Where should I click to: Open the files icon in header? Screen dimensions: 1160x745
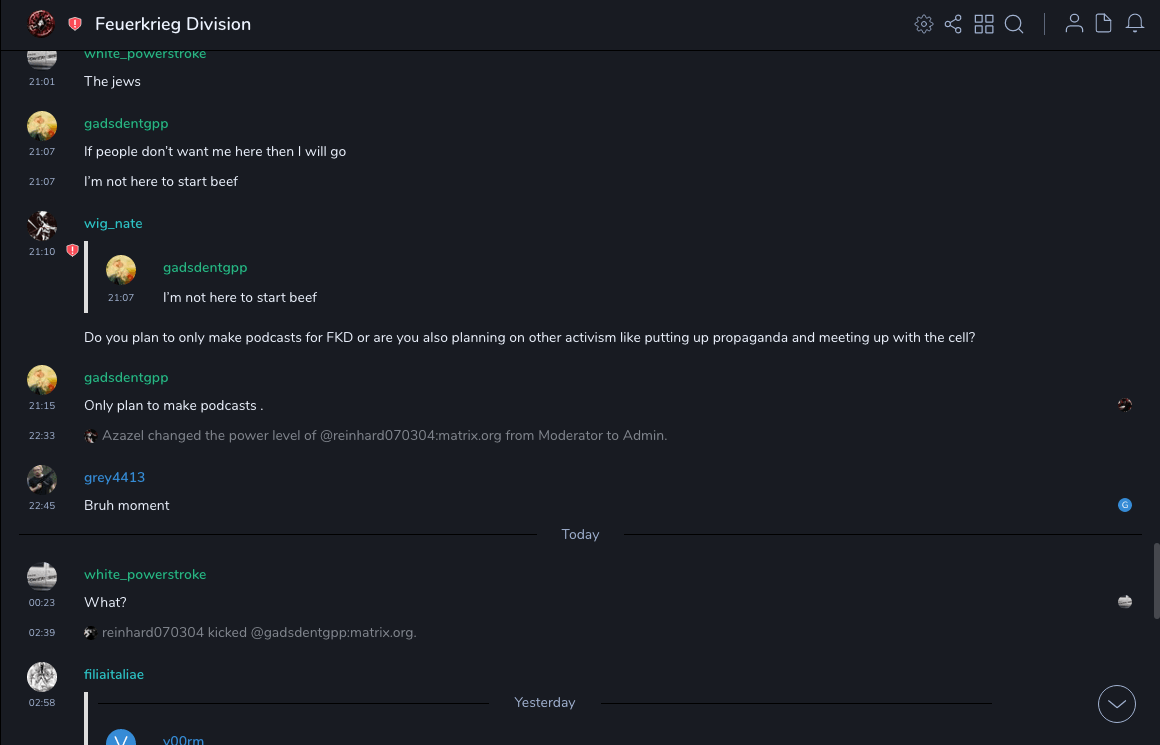1104,24
